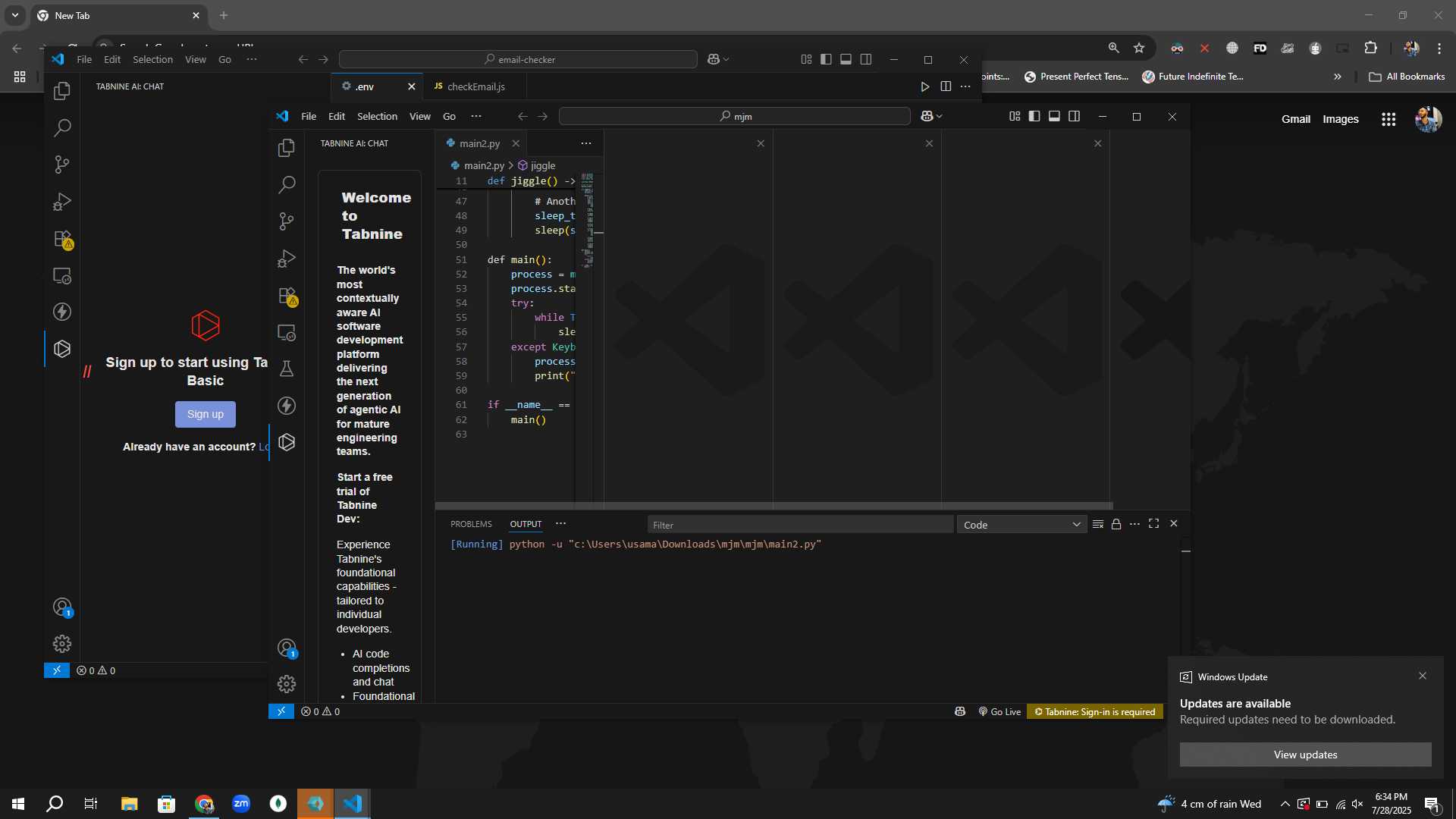Open Explorer in email-checker VS Code window

(62, 91)
